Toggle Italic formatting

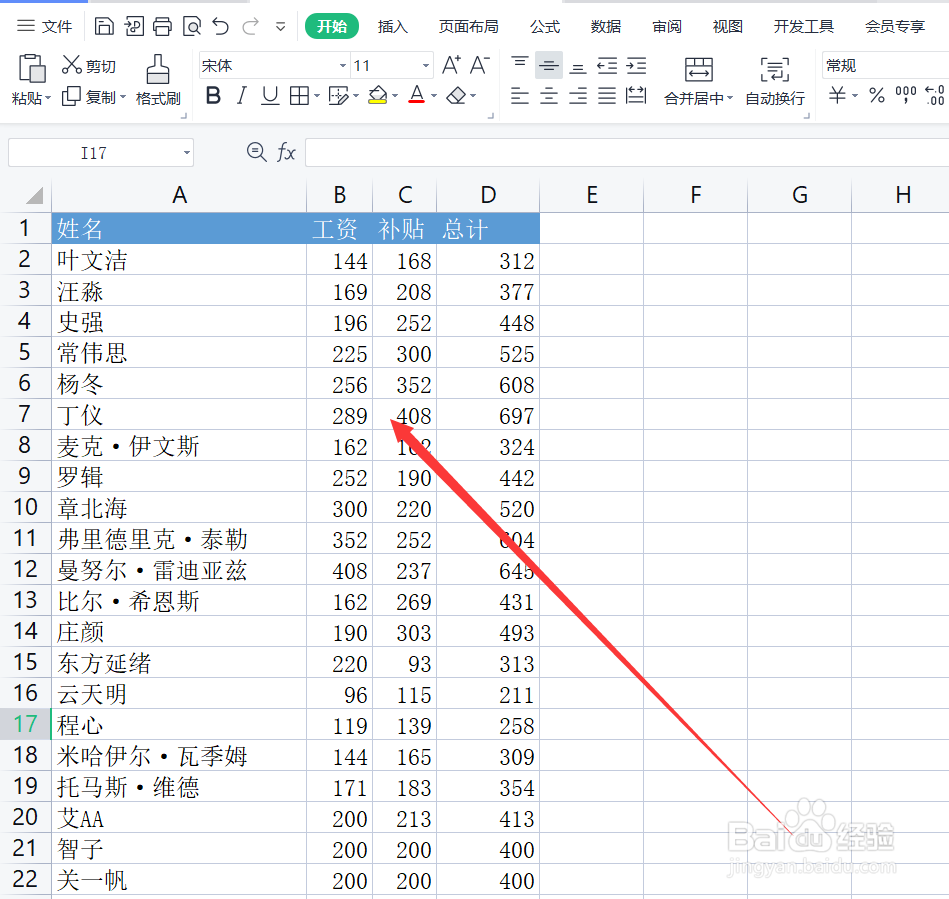241,96
